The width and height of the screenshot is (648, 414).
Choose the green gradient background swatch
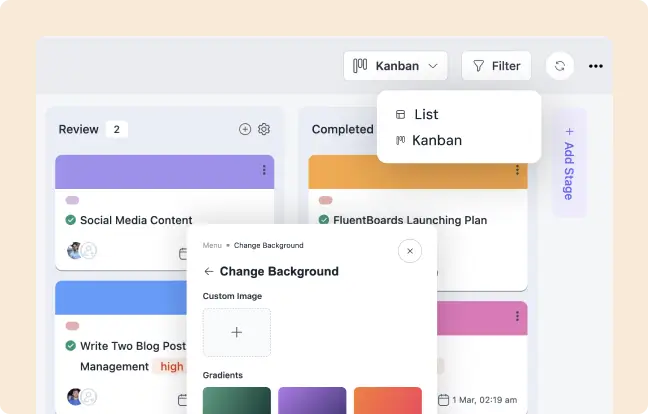coord(236,400)
